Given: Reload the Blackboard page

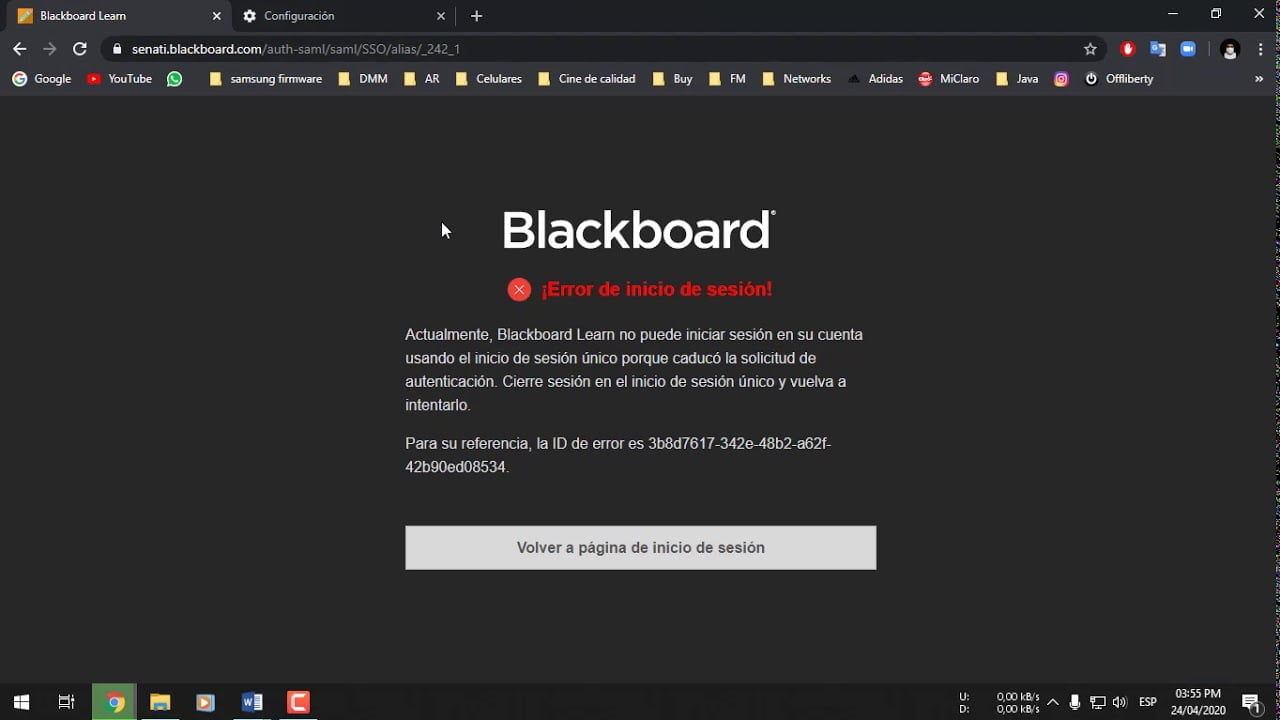Looking at the screenshot, I should coord(80,49).
